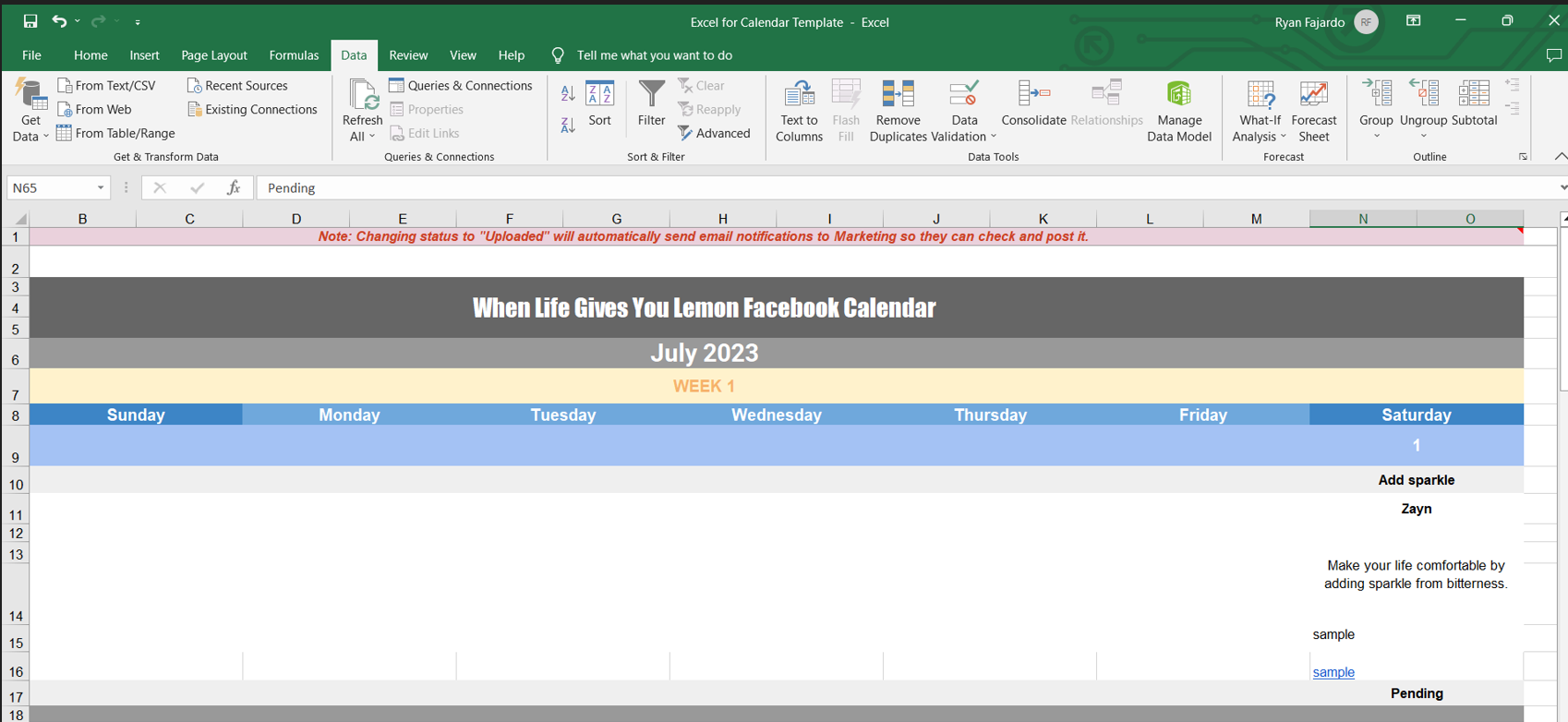Open the Page Layout tab
The width and height of the screenshot is (1568, 722).
pyautogui.click(x=214, y=55)
